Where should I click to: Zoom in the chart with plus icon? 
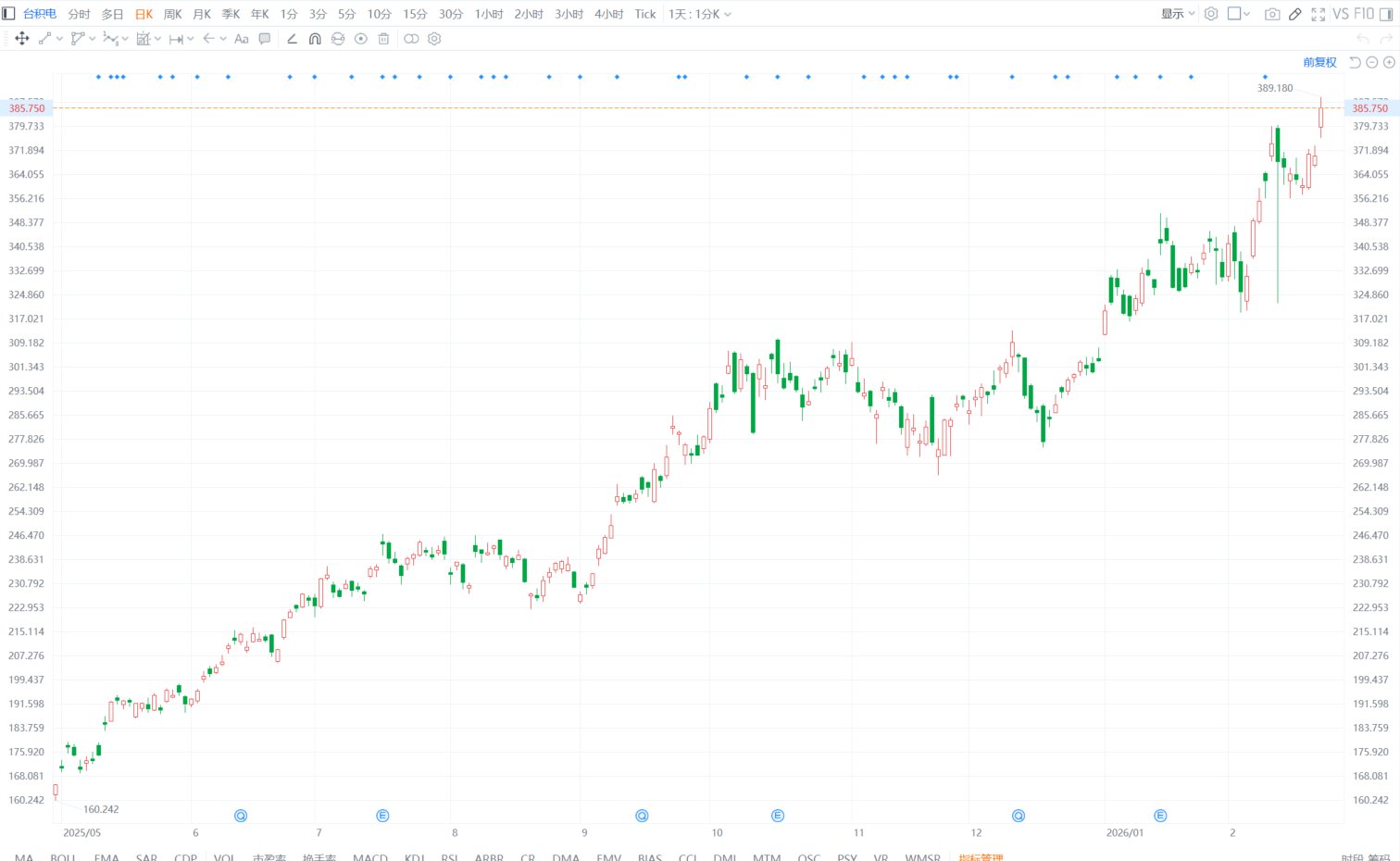pos(1389,62)
